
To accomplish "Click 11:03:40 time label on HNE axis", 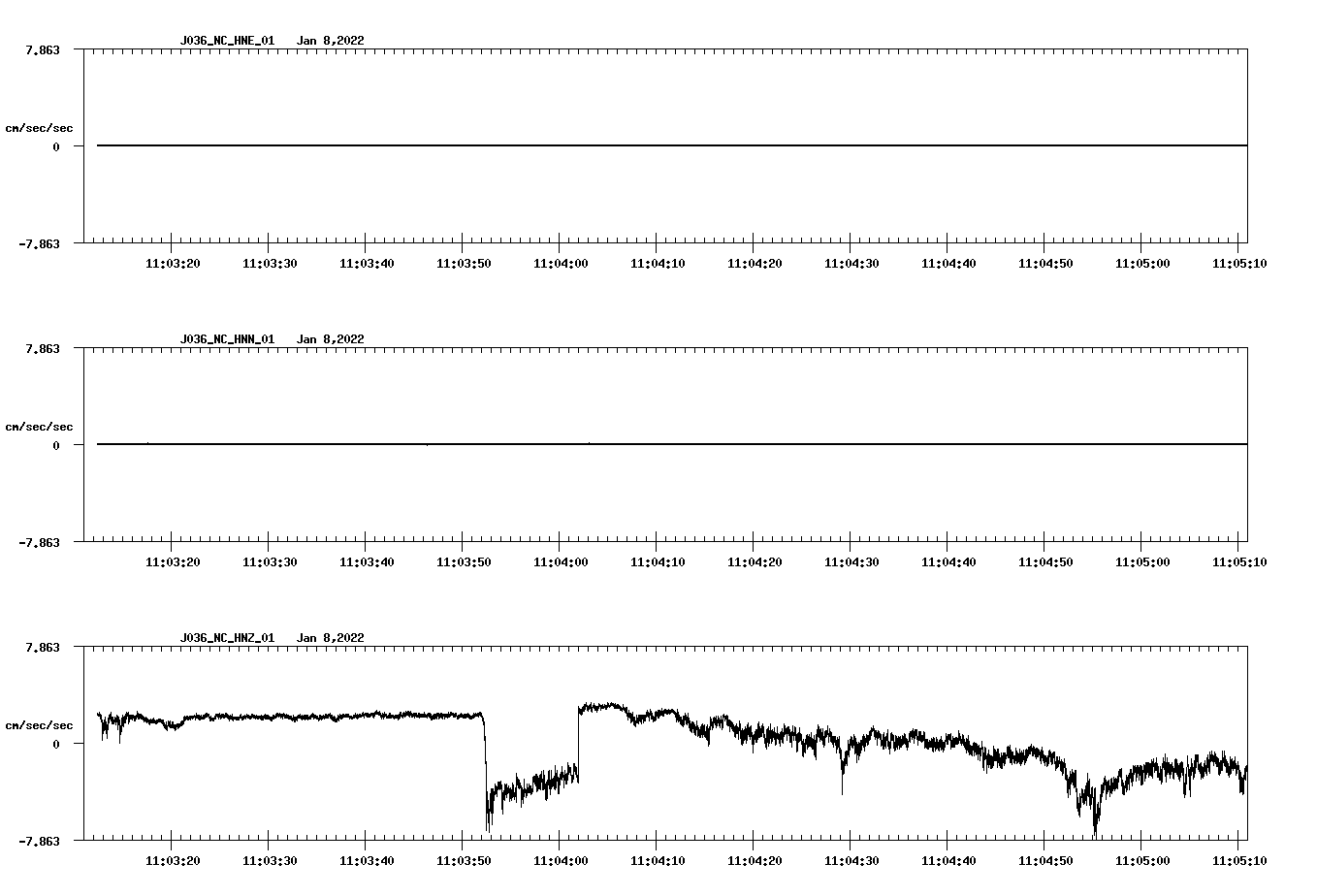I will [x=367, y=263].
